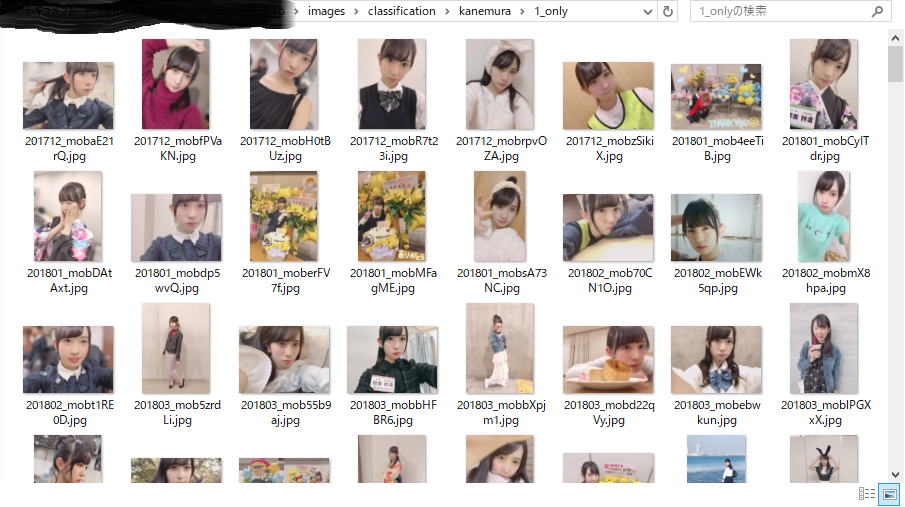Select the 1_only breadcrumb segment
The height and width of the screenshot is (507, 905).
551,11
